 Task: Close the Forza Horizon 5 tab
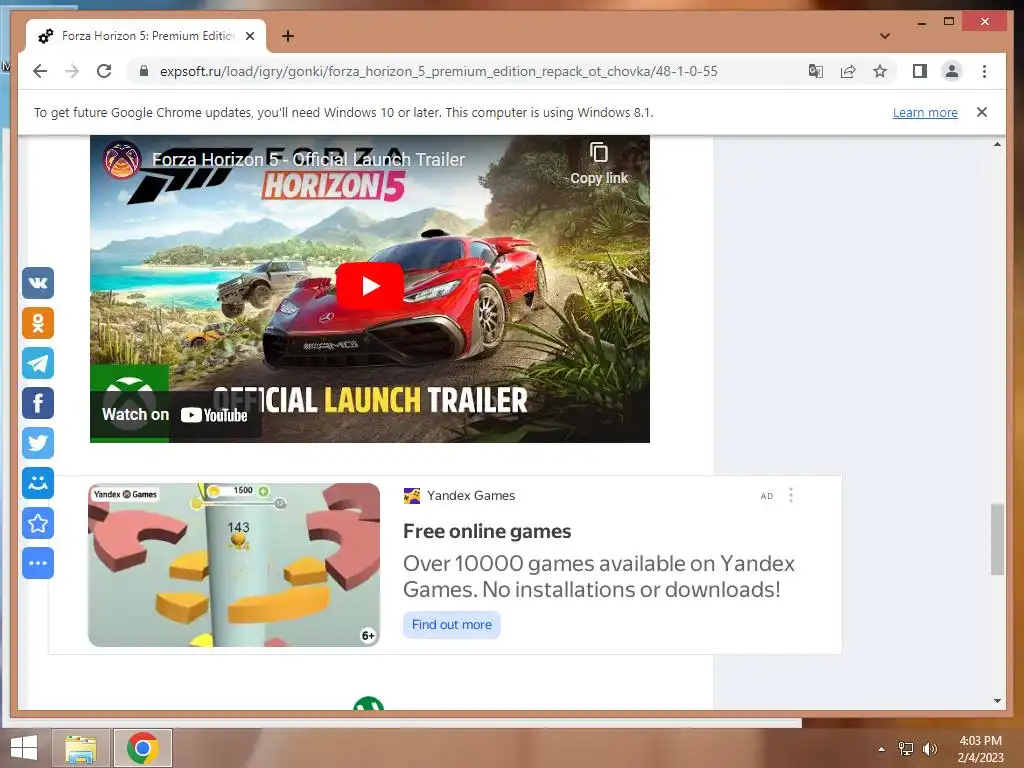coord(249,36)
